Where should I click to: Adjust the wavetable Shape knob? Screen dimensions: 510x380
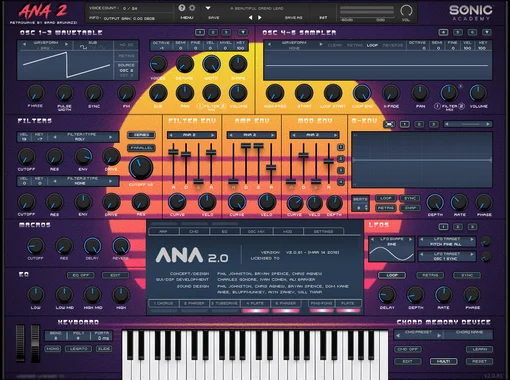point(238,64)
